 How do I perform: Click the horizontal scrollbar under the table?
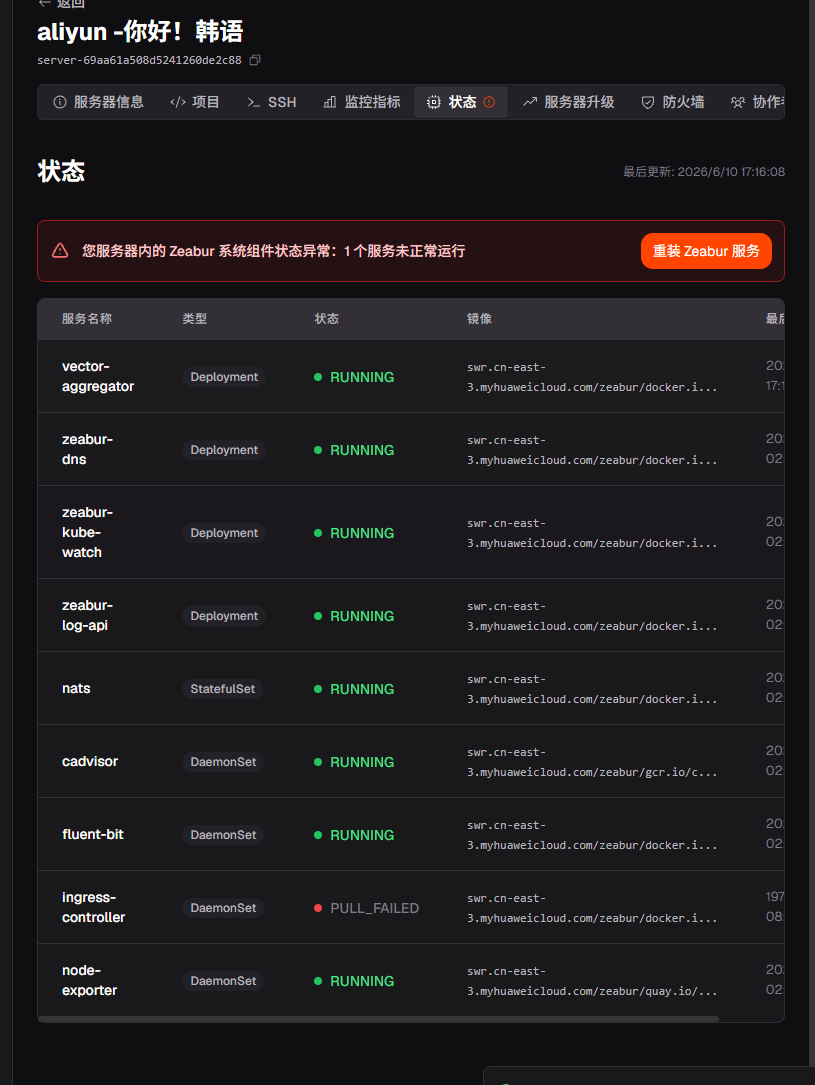pos(378,1019)
